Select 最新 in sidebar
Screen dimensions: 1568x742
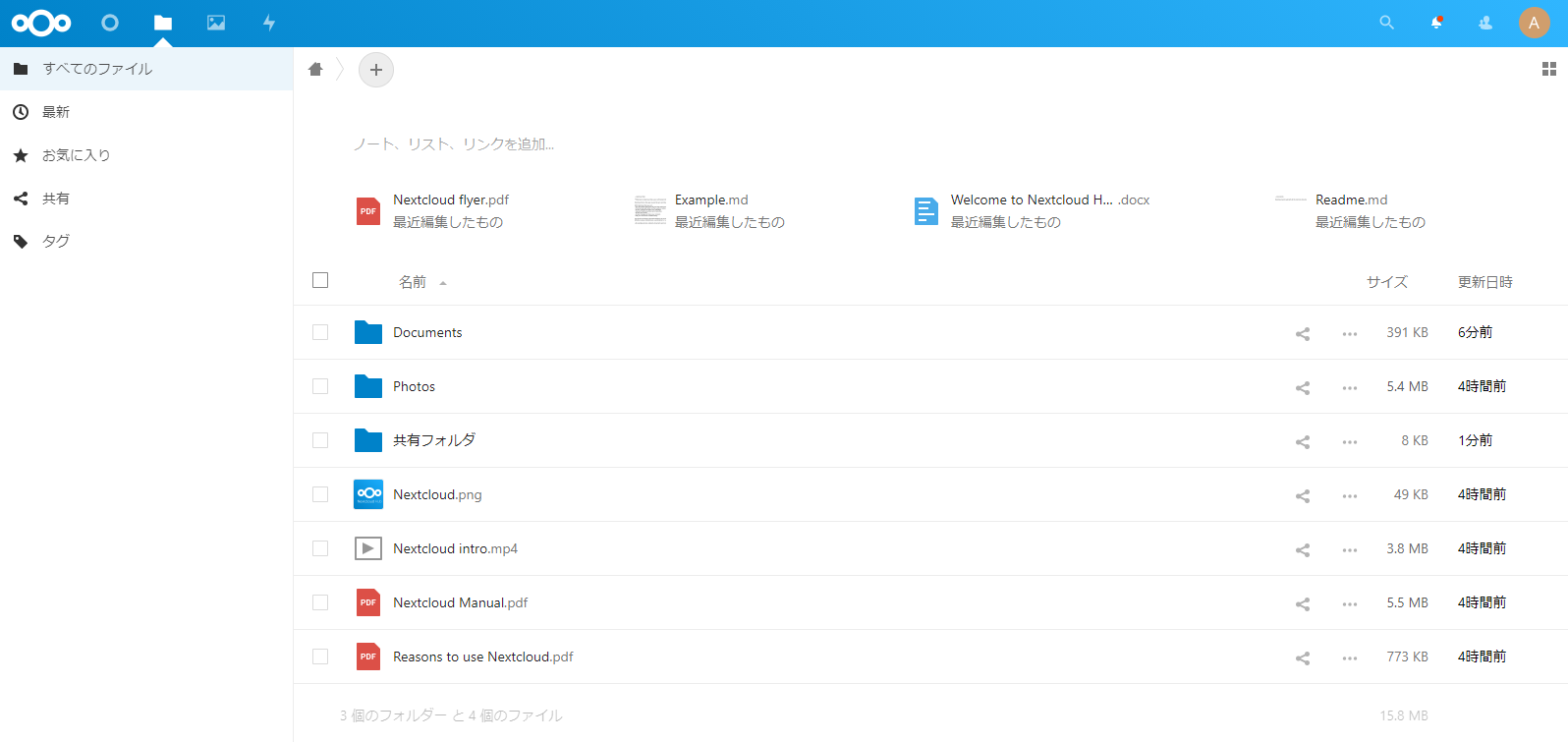click(146, 112)
